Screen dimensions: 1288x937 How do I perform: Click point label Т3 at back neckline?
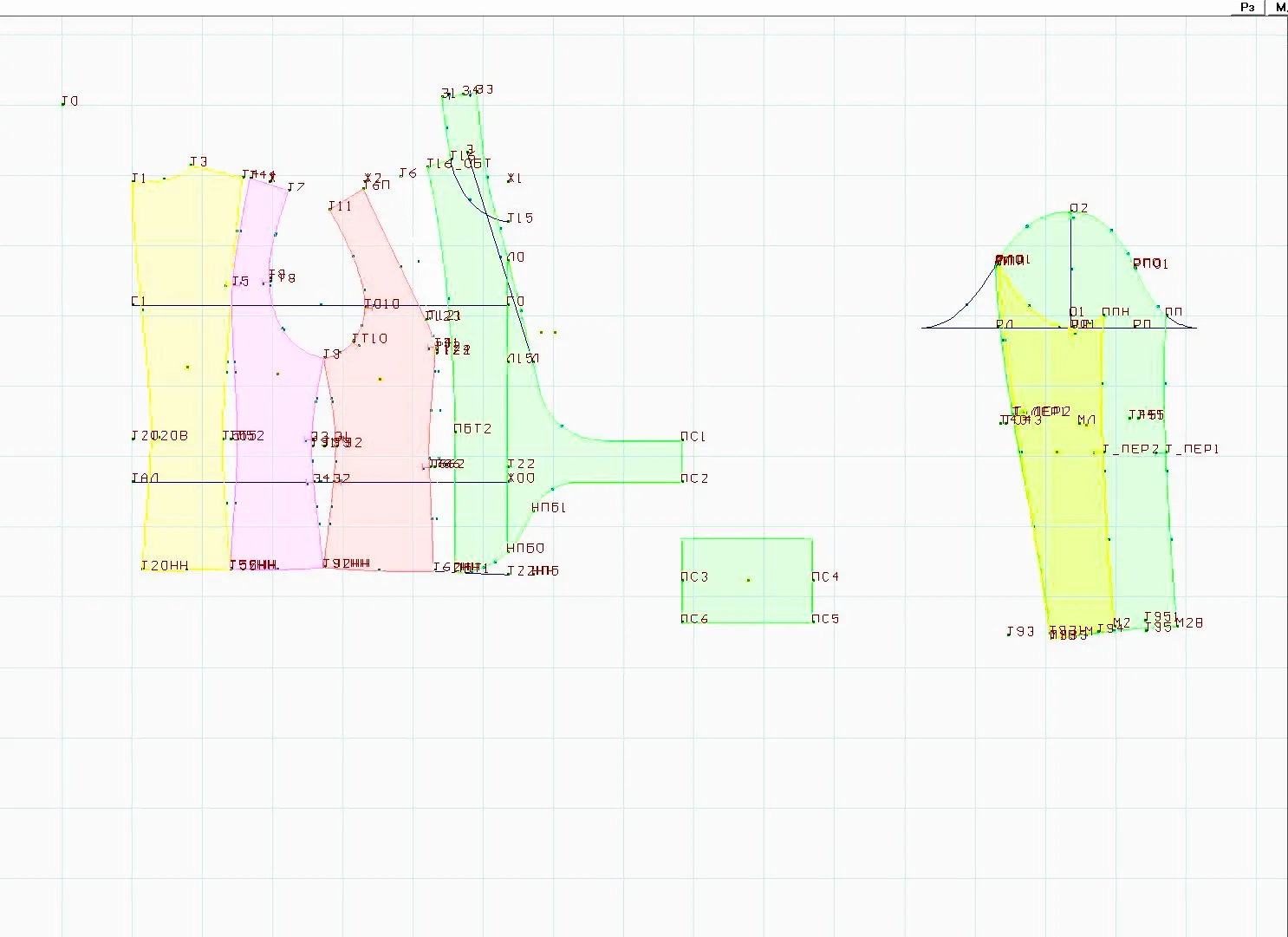(x=199, y=162)
